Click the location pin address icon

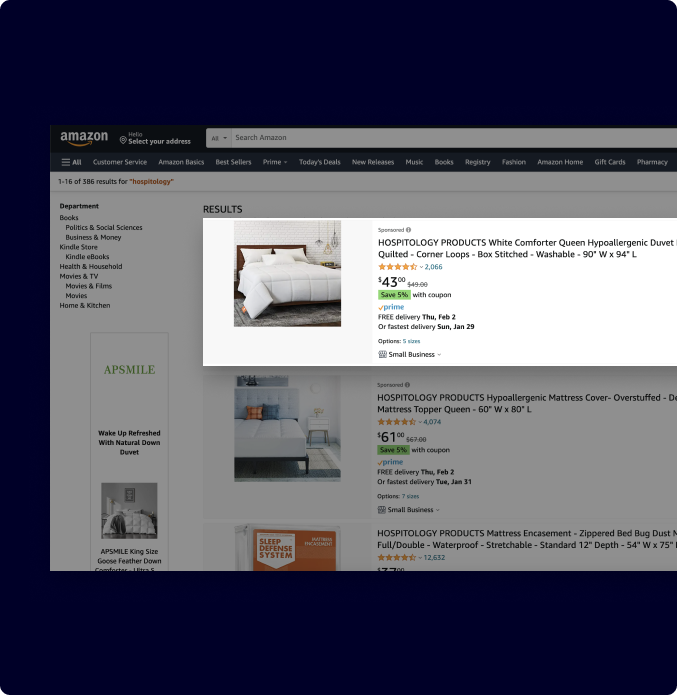[x=123, y=140]
